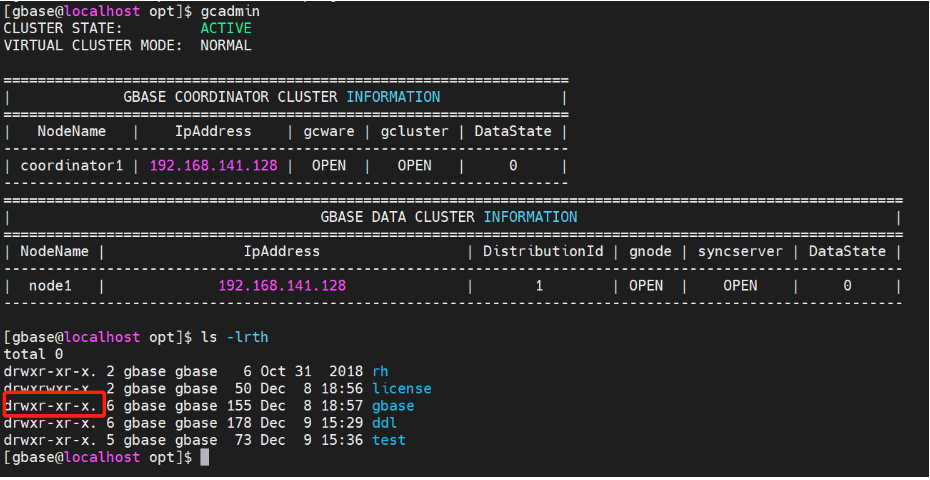
Task: Click the red-boxed drwxr-xr-x permissions
Action: pos(53,406)
